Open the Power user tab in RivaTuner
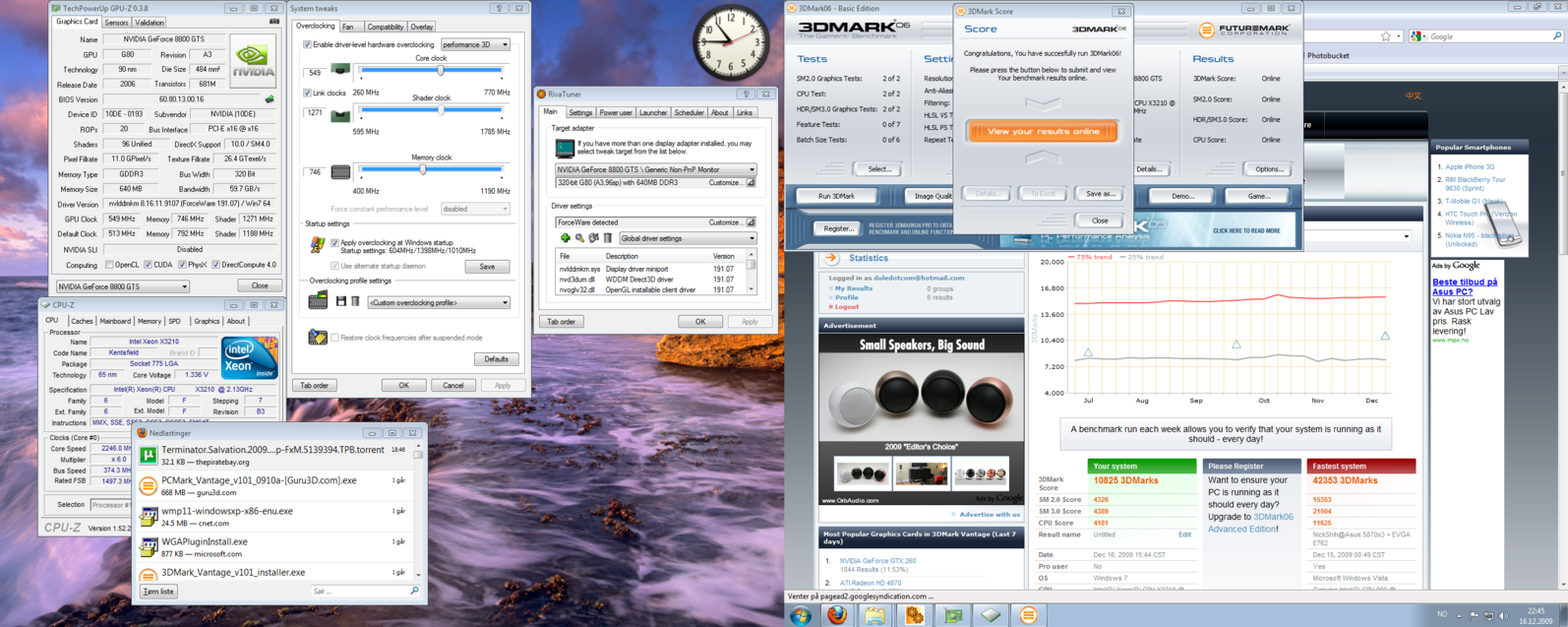1568x627 pixels. pyautogui.click(x=616, y=112)
